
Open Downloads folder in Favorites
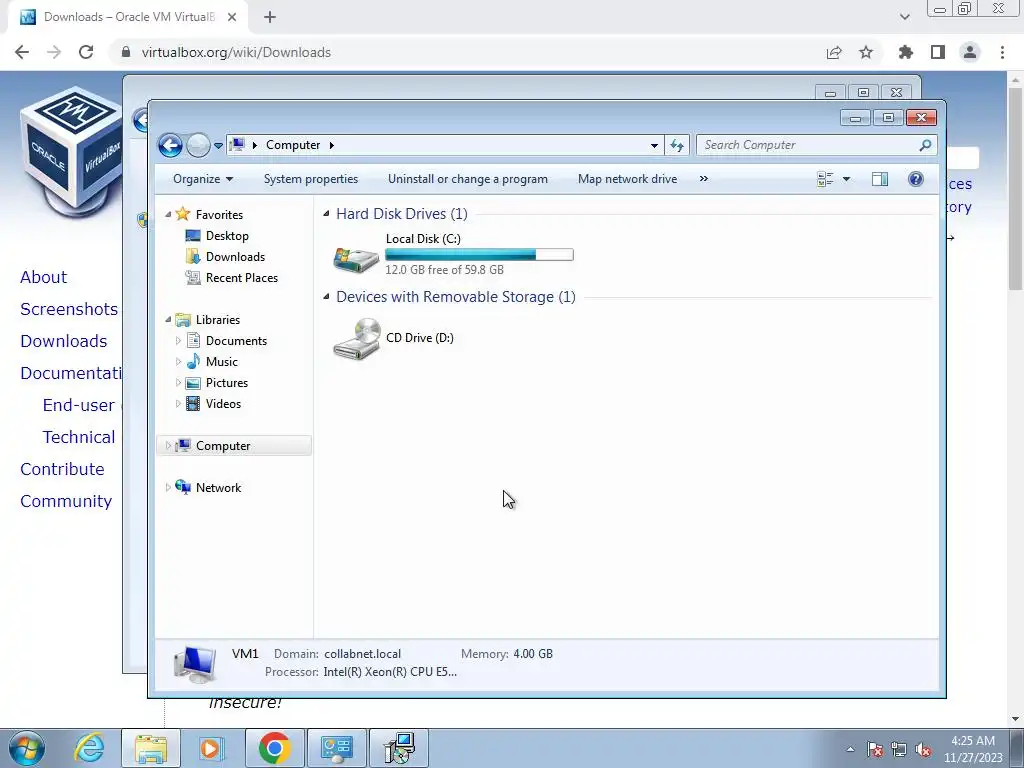coord(235,257)
